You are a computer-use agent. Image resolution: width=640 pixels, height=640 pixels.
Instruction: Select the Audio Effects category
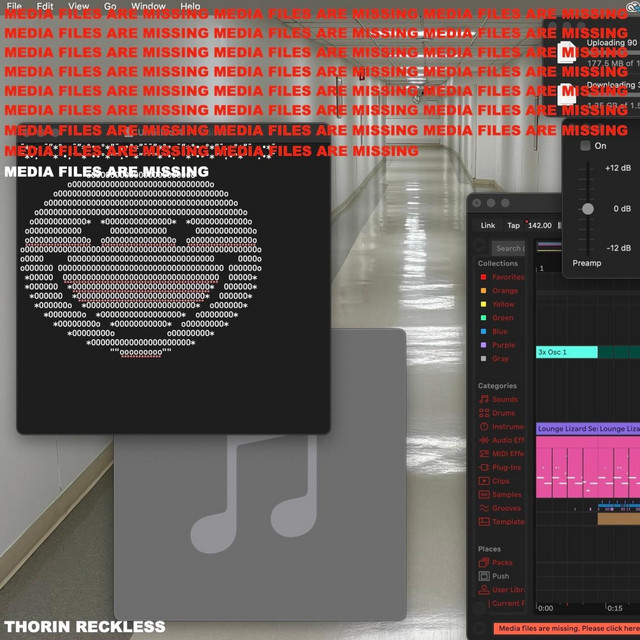pyautogui.click(x=501, y=440)
